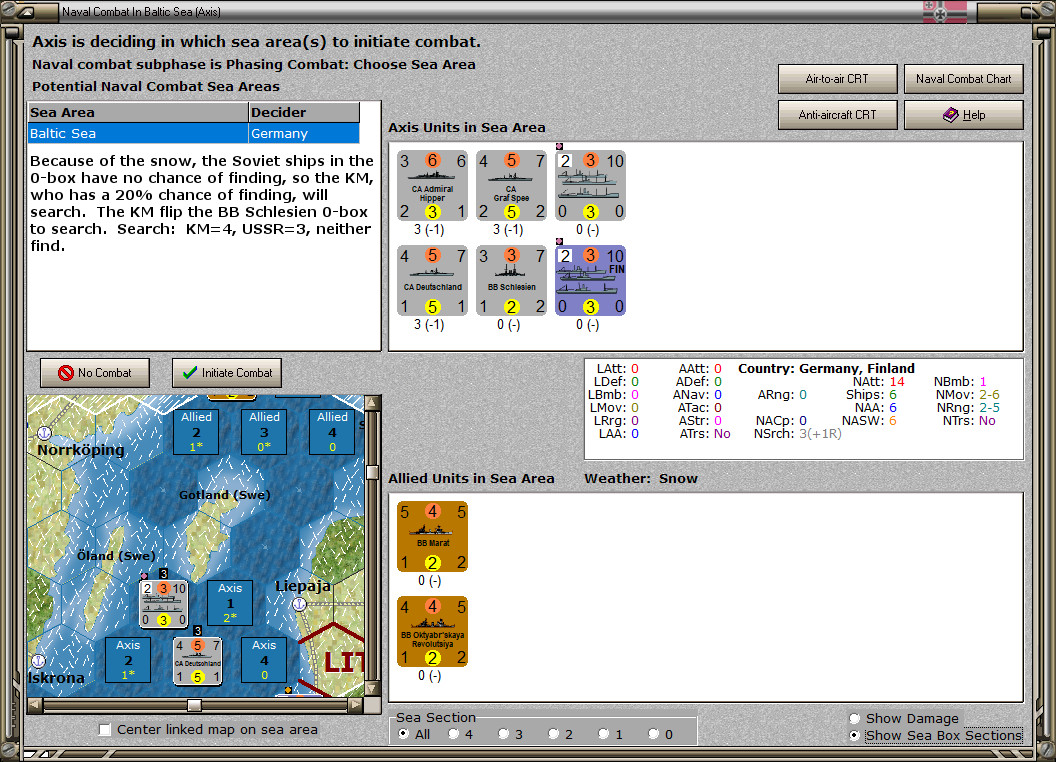Select Sea Section 2 radio button
Viewport: 1056px width, 762px height.
554,734
